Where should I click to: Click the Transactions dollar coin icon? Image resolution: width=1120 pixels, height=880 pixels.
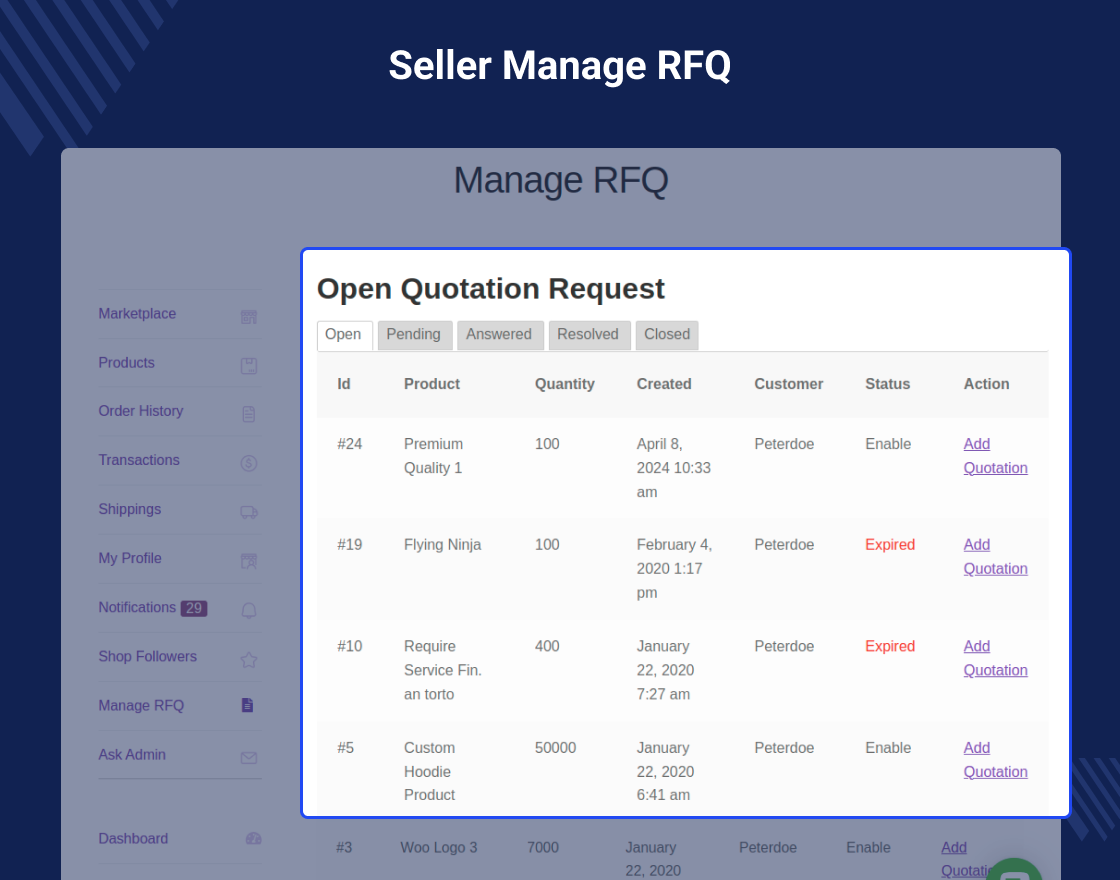(x=249, y=463)
